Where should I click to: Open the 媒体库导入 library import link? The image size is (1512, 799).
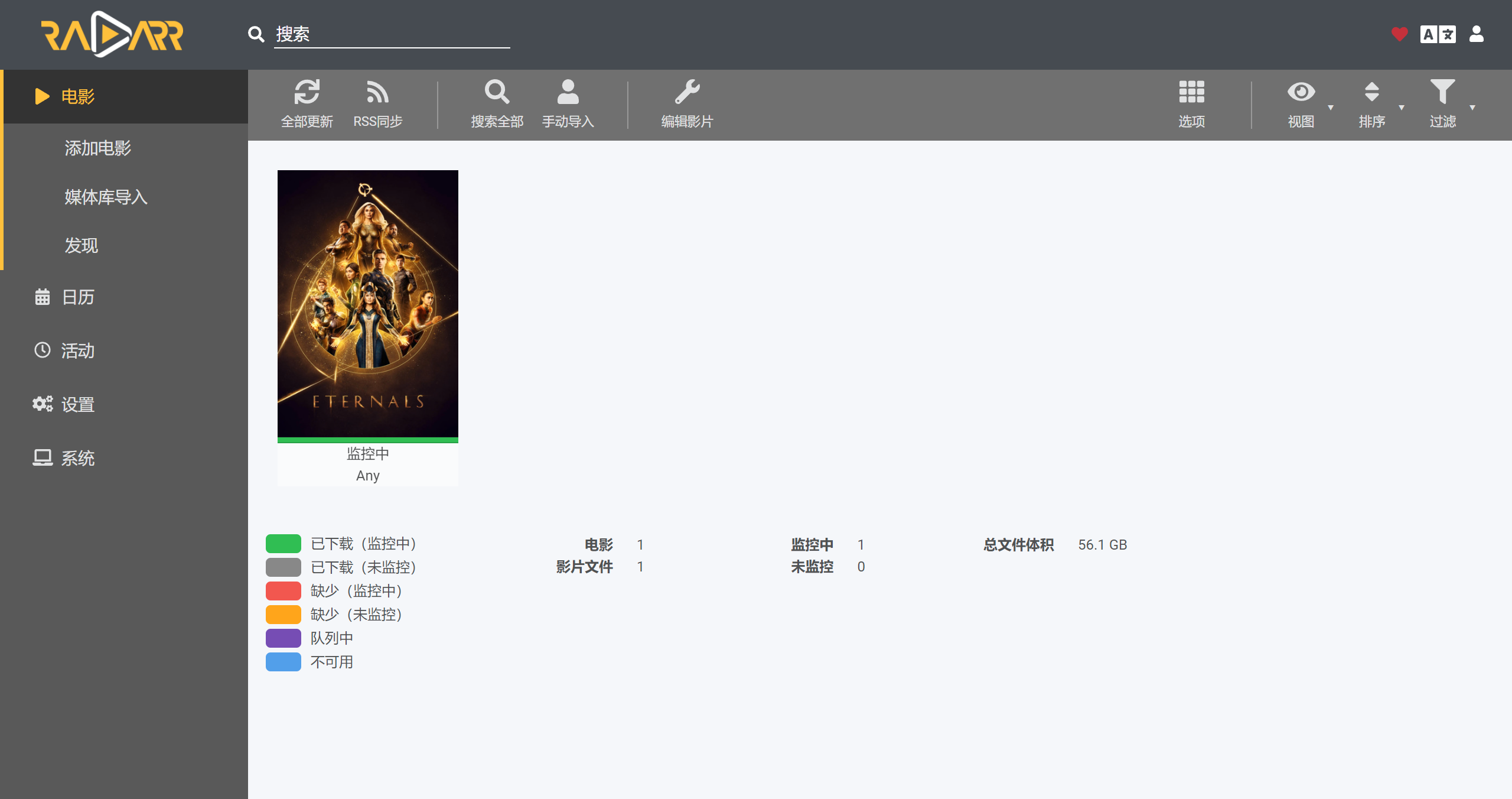click(106, 197)
